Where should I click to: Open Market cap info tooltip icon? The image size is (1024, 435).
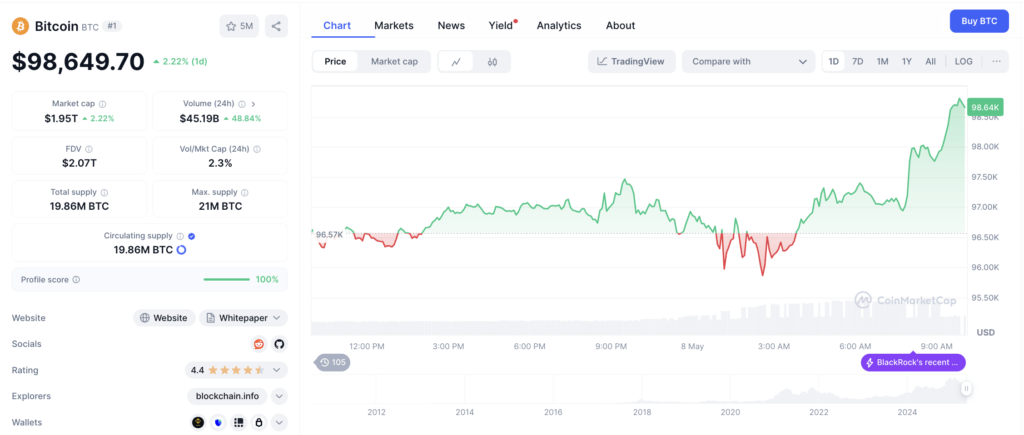(x=103, y=104)
